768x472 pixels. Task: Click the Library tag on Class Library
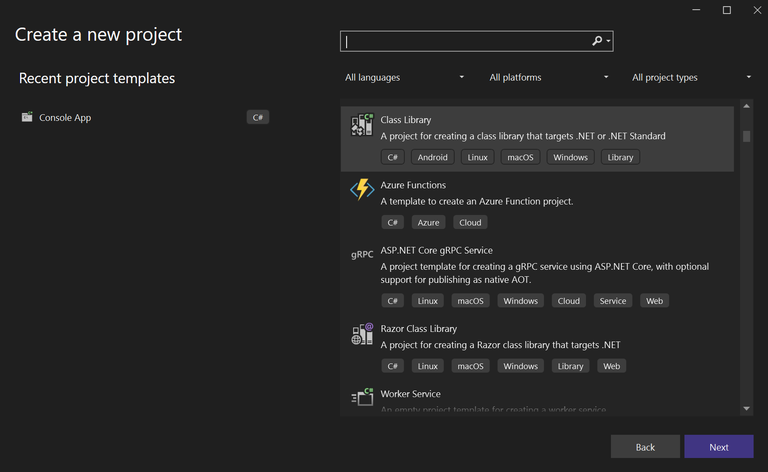point(620,157)
